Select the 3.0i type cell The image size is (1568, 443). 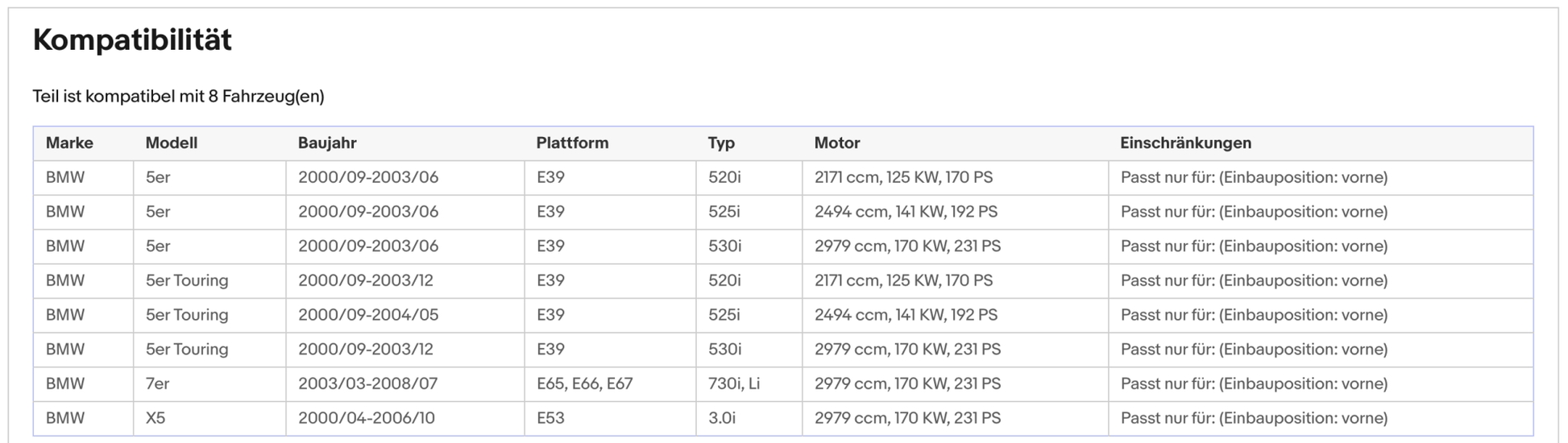(x=749, y=419)
